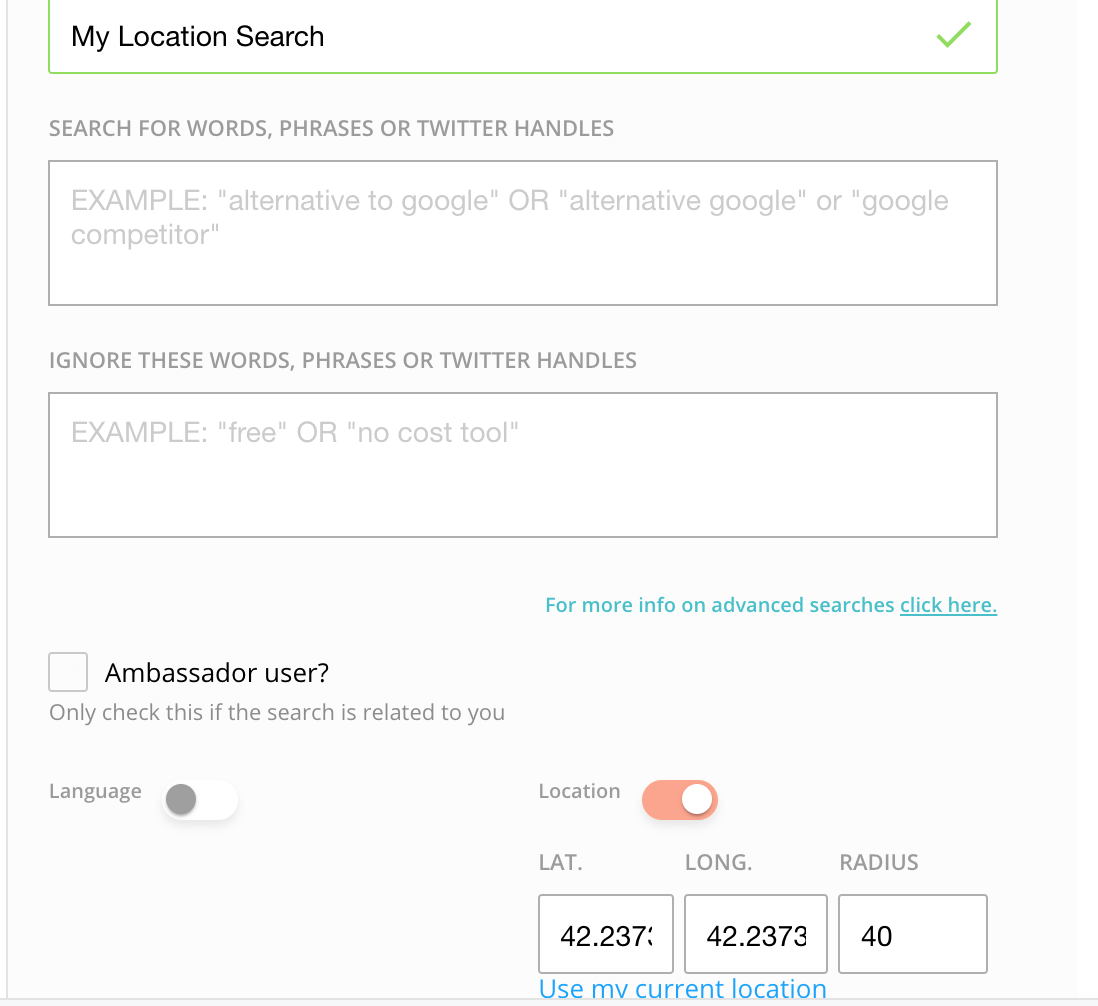Viewport: 1098px width, 1006px height.
Task: Click the 'Ambassador user?' label text
Action: coord(217,673)
